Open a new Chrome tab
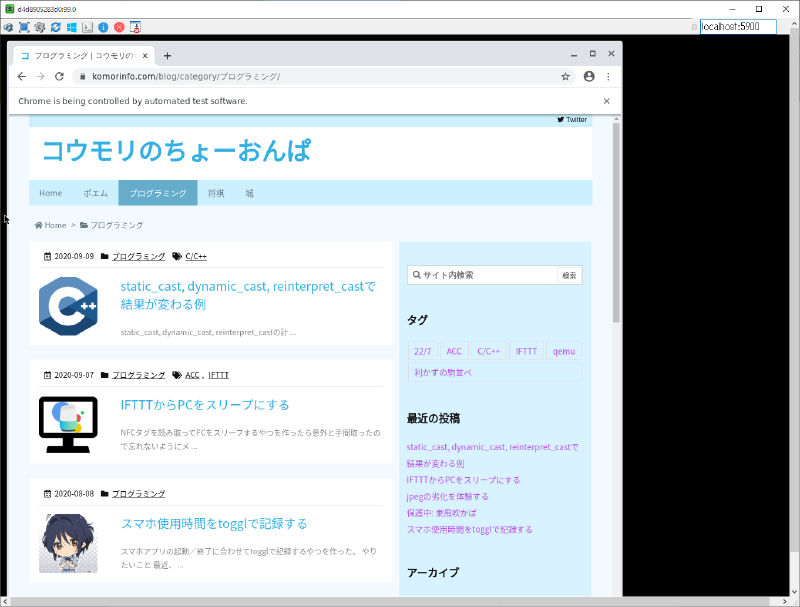The height and width of the screenshot is (607, 800). pyautogui.click(x=167, y=56)
